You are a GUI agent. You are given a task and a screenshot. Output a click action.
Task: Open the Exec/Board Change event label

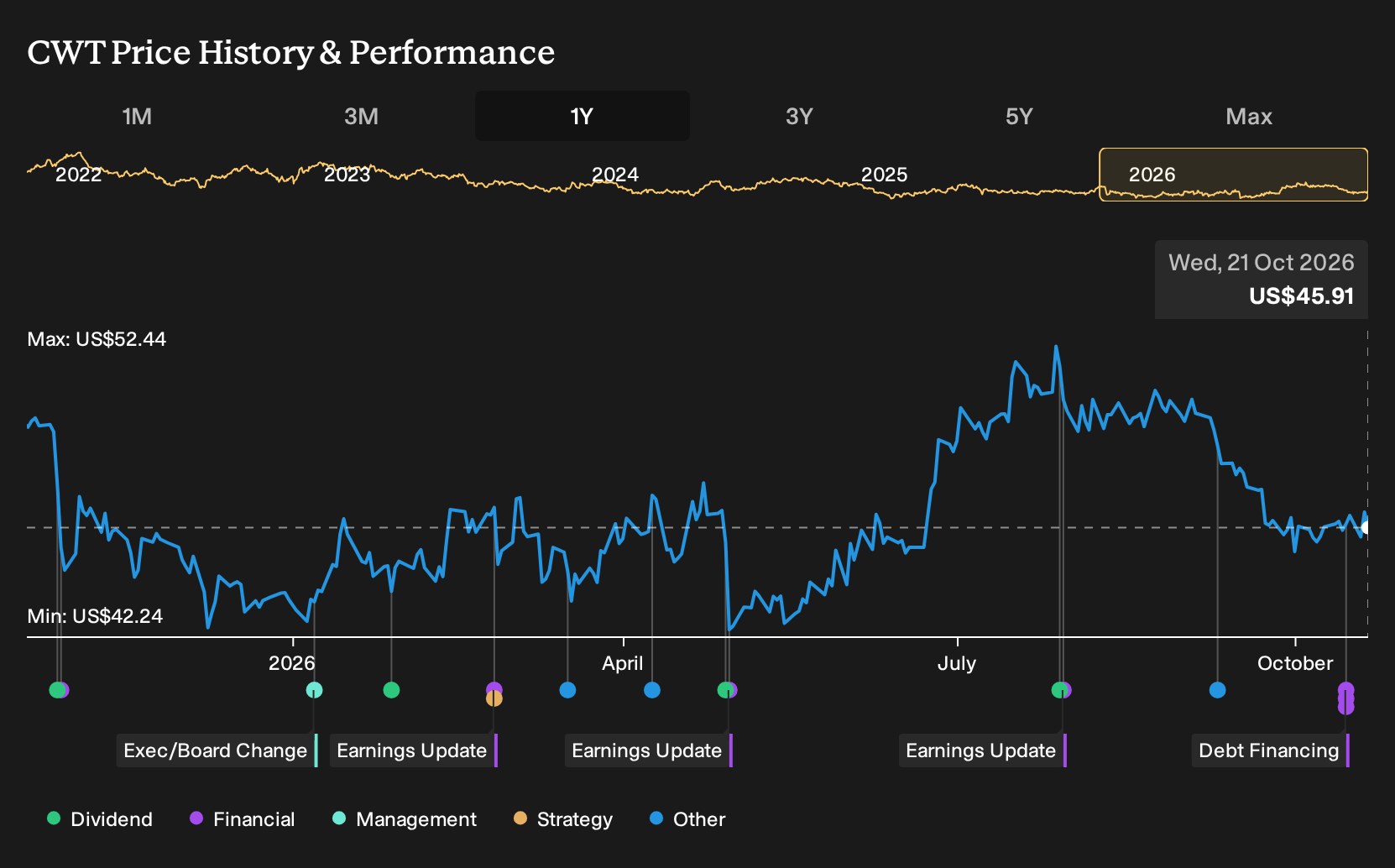(x=217, y=750)
